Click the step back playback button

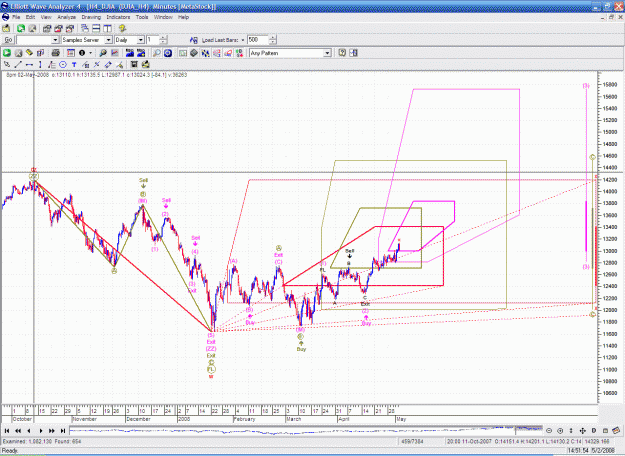29,431
